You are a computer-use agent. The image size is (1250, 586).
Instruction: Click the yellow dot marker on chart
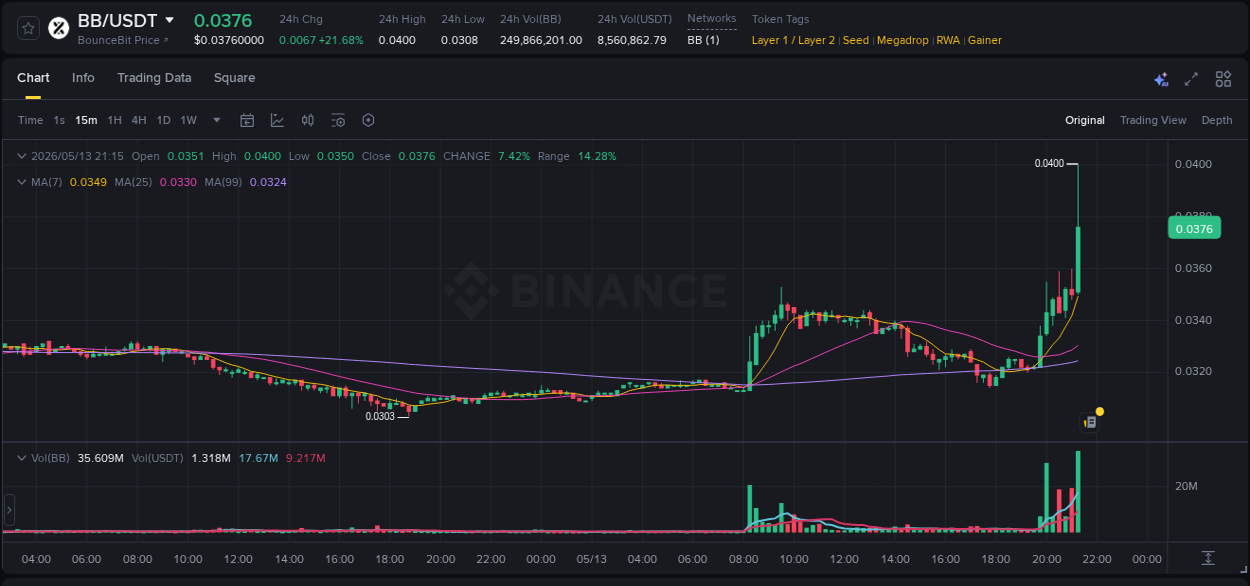(x=1100, y=411)
